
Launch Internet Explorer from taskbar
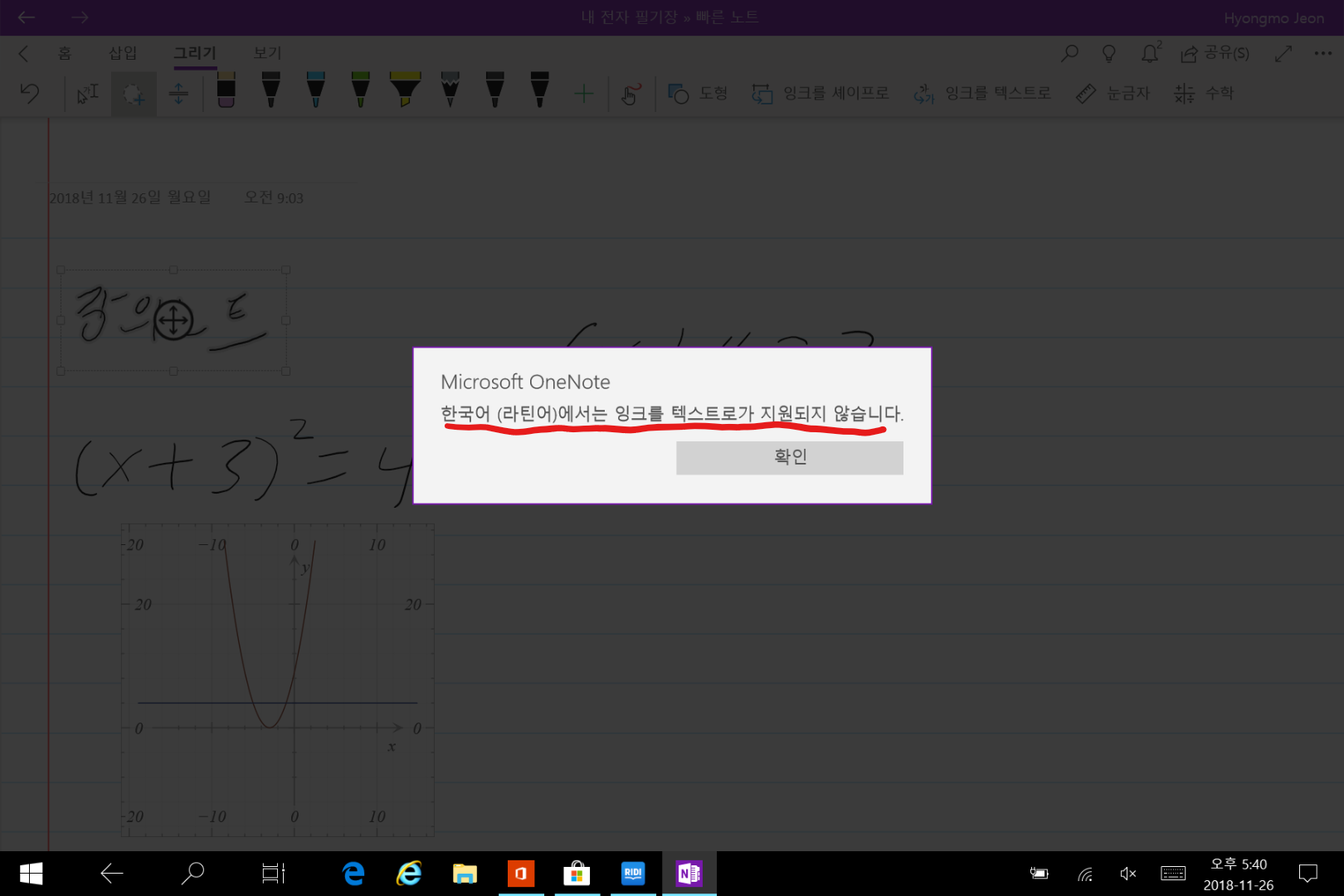click(409, 874)
